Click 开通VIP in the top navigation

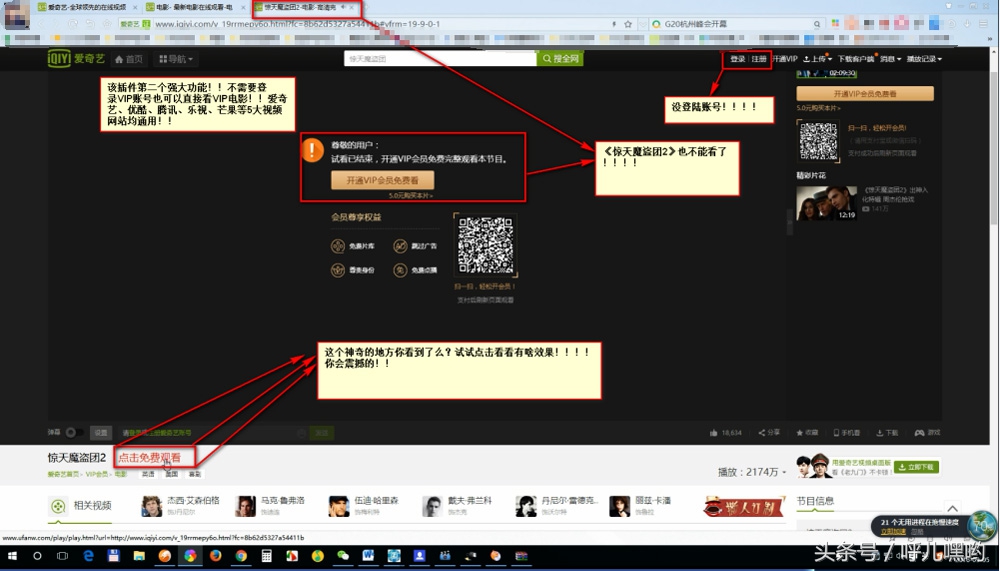point(785,59)
